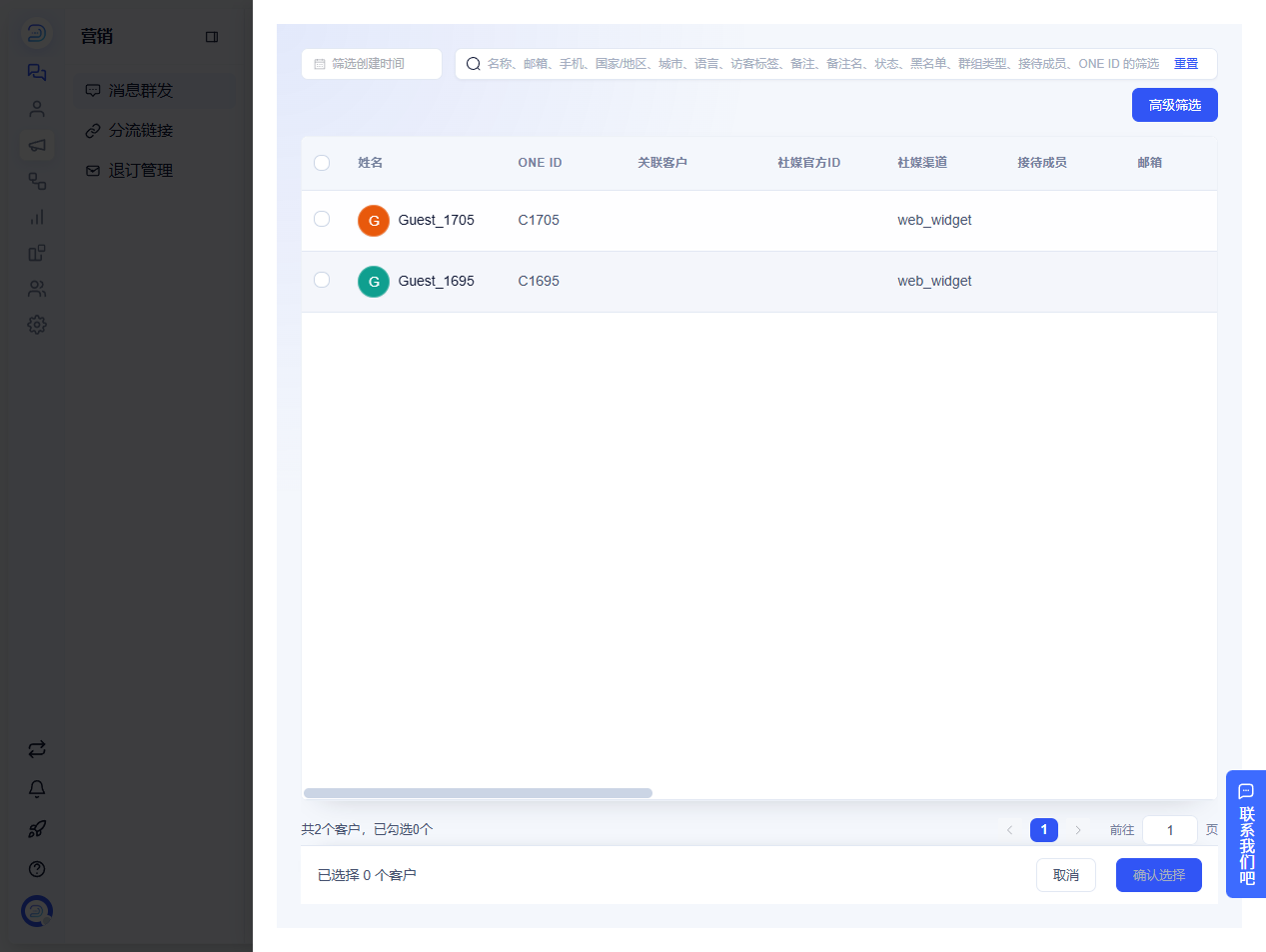
Task: Open the settings gear sidebar icon
Action: [37, 325]
